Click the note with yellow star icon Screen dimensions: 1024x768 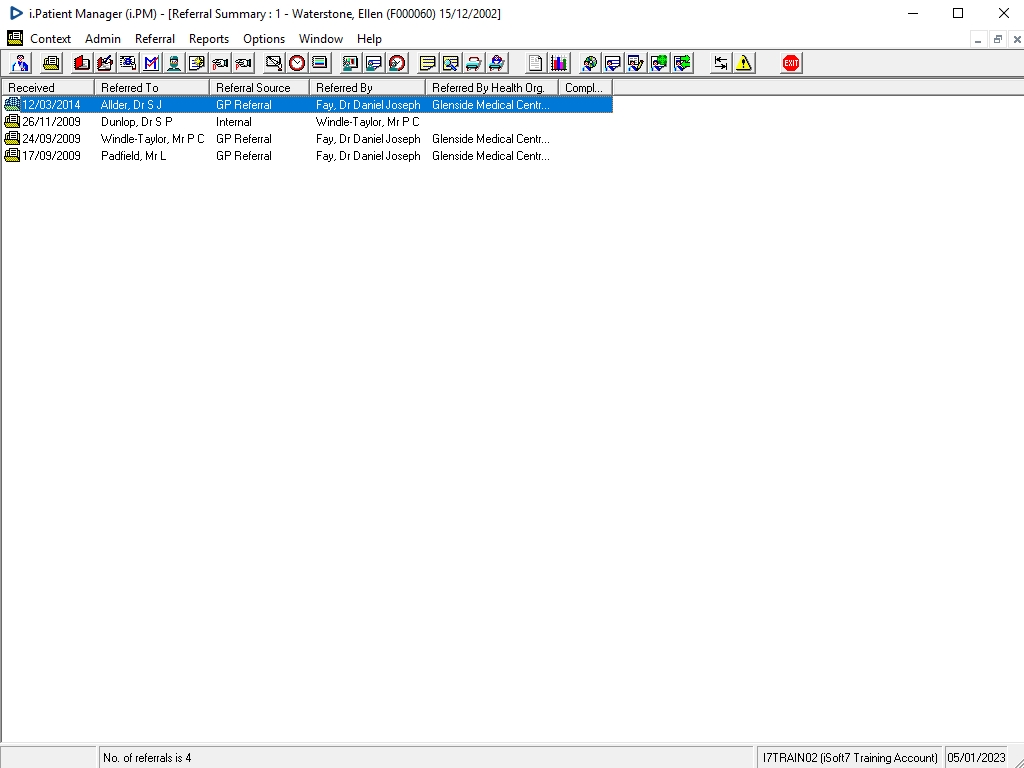point(197,63)
